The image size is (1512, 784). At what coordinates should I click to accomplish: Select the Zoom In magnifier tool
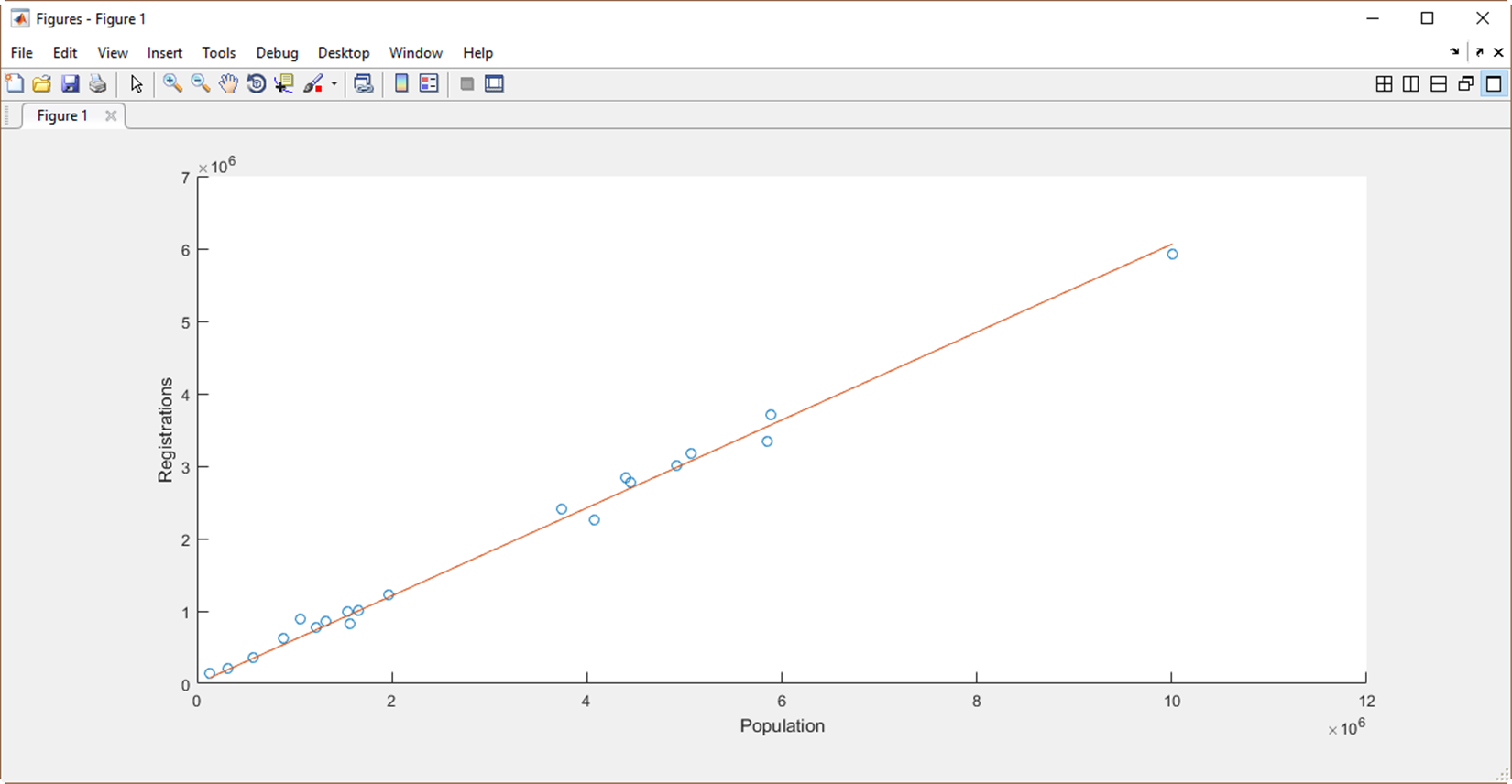click(172, 84)
